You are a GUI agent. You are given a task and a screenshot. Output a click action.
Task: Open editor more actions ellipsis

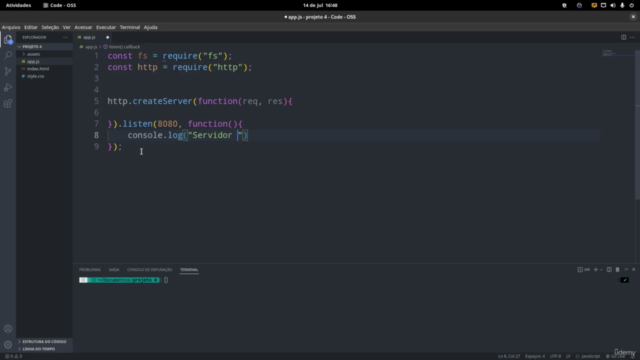click(x=632, y=37)
